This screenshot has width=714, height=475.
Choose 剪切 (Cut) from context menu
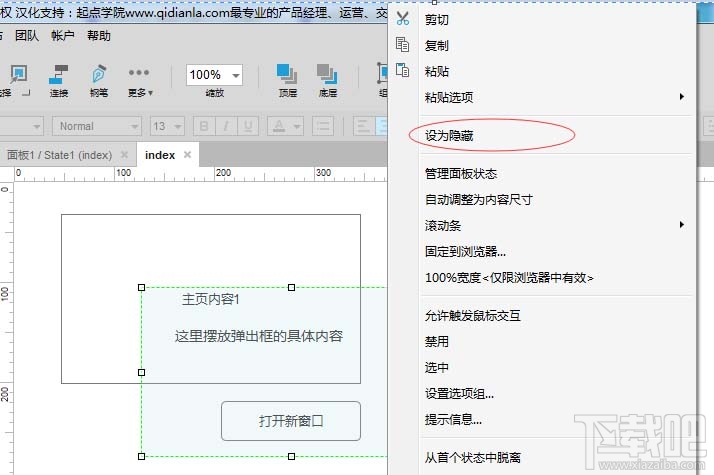(437, 20)
